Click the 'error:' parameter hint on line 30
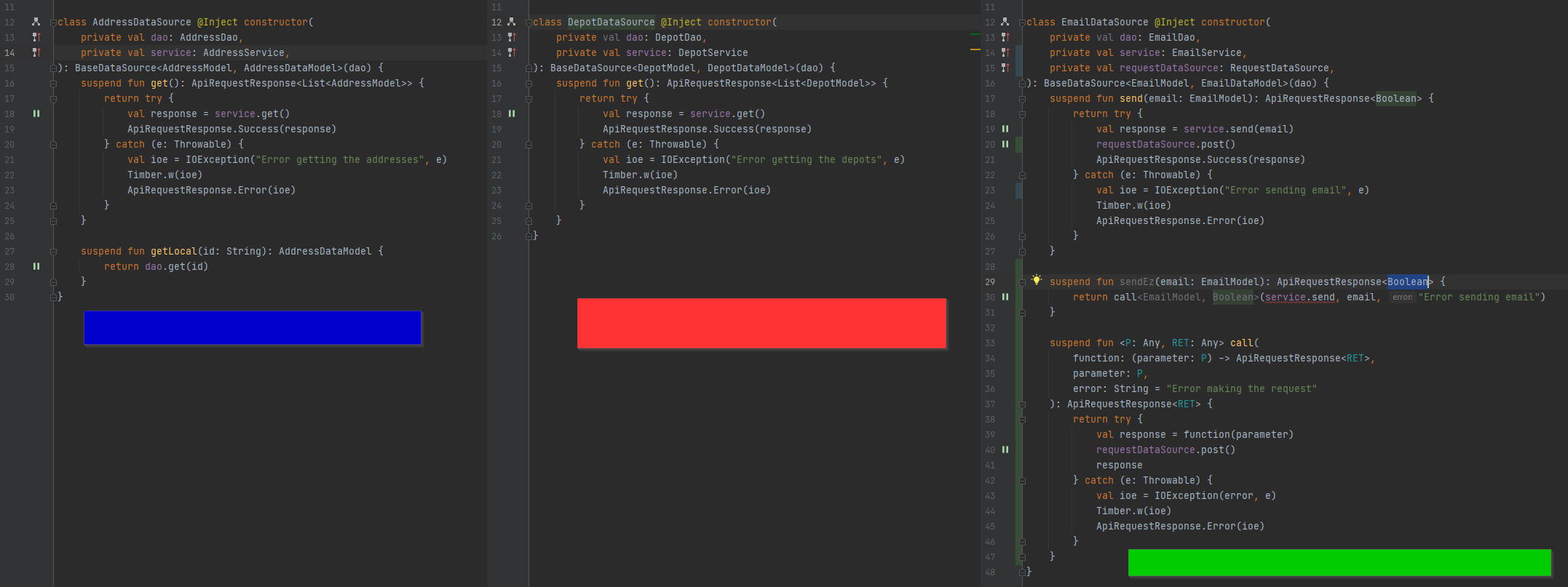This screenshot has height=587, width=1568. click(1402, 297)
